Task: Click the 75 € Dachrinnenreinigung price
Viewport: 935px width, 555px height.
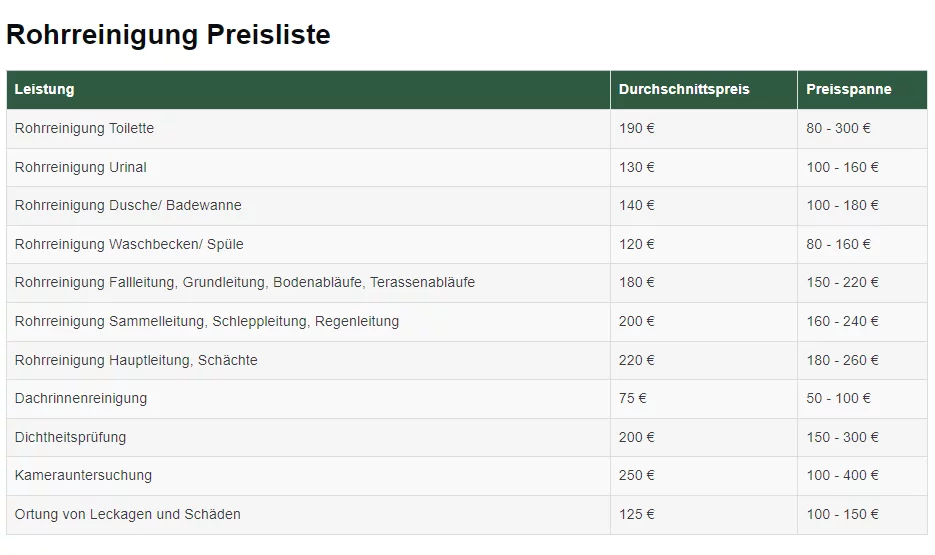Action: [633, 398]
